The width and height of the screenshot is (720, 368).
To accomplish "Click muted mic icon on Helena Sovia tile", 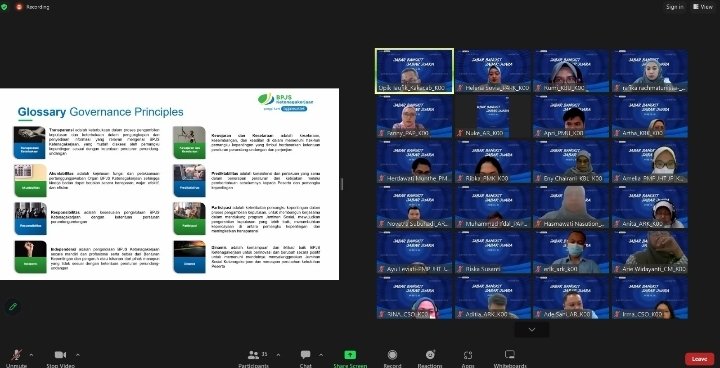I will tap(460, 88).
